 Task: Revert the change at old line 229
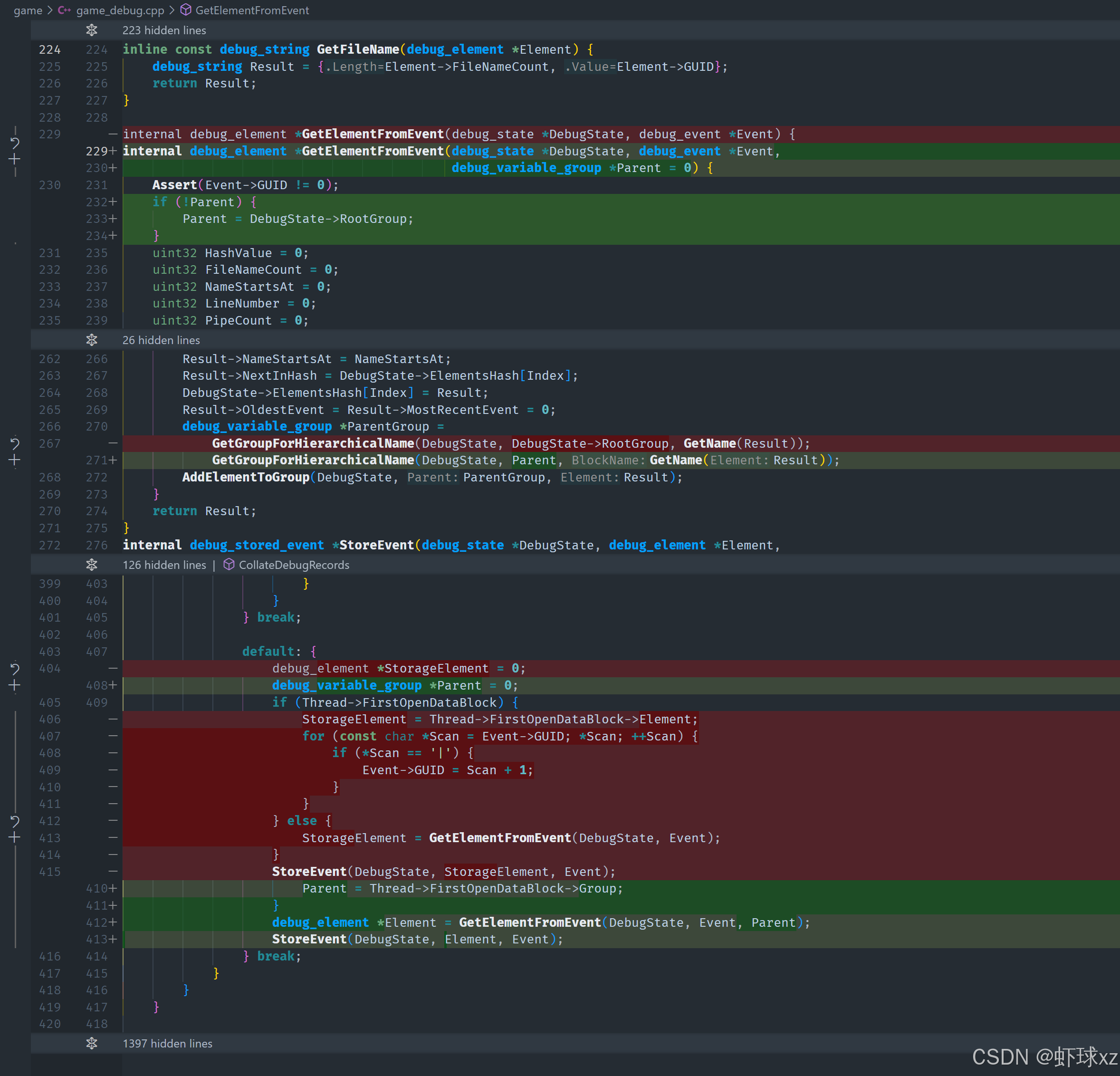point(15,143)
